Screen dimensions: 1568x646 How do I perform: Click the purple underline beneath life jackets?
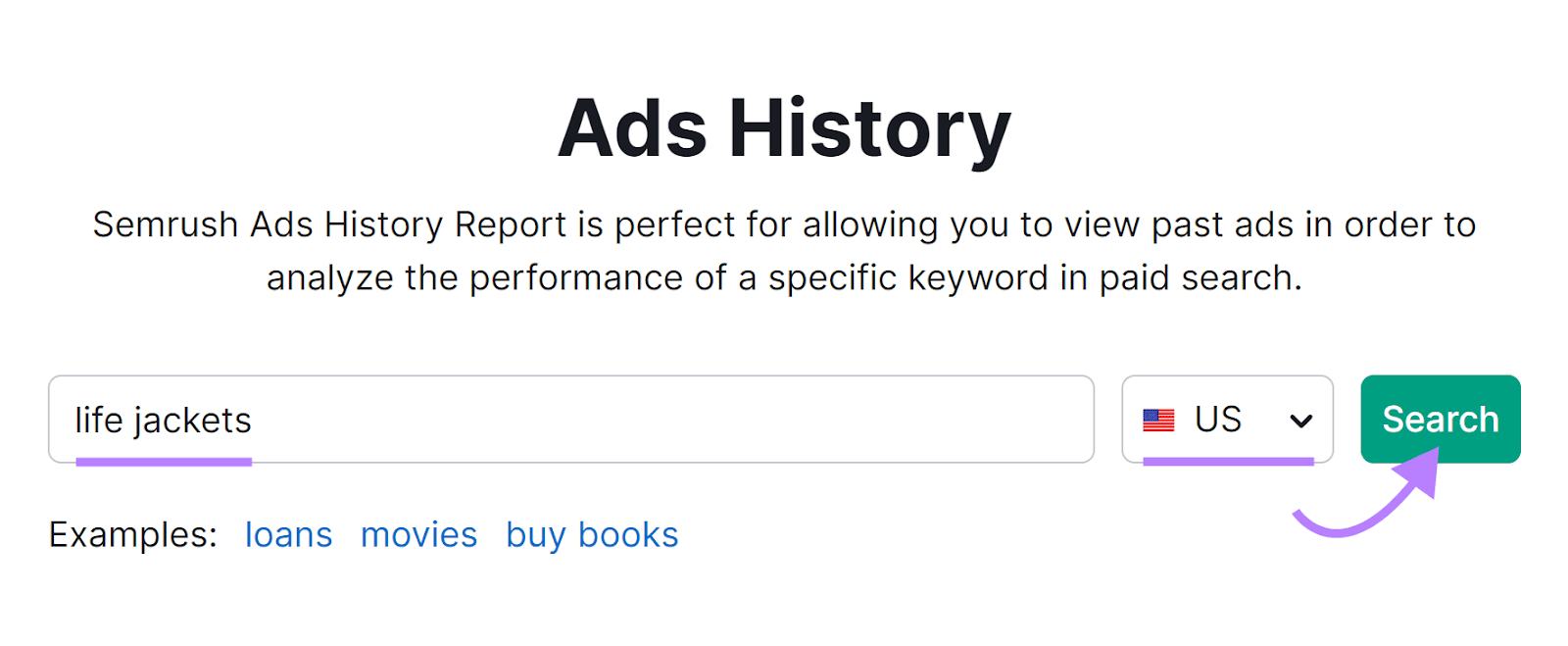[162, 462]
